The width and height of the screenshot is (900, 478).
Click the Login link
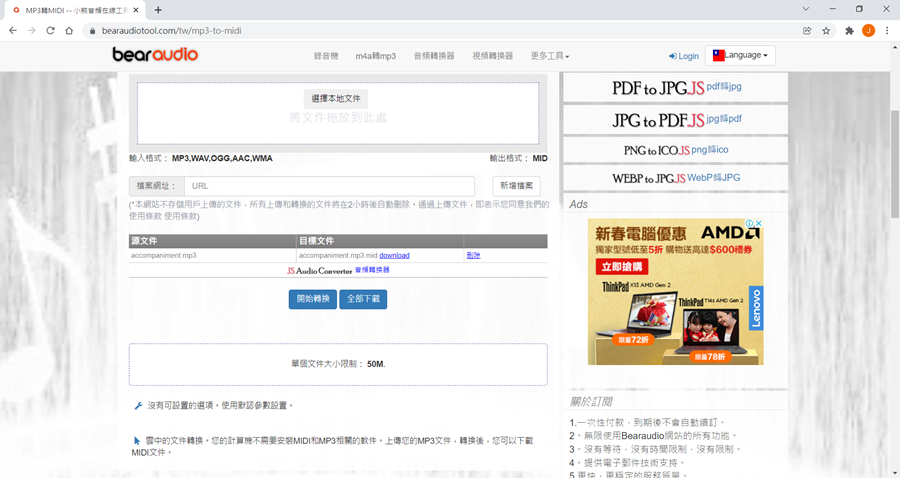point(684,56)
